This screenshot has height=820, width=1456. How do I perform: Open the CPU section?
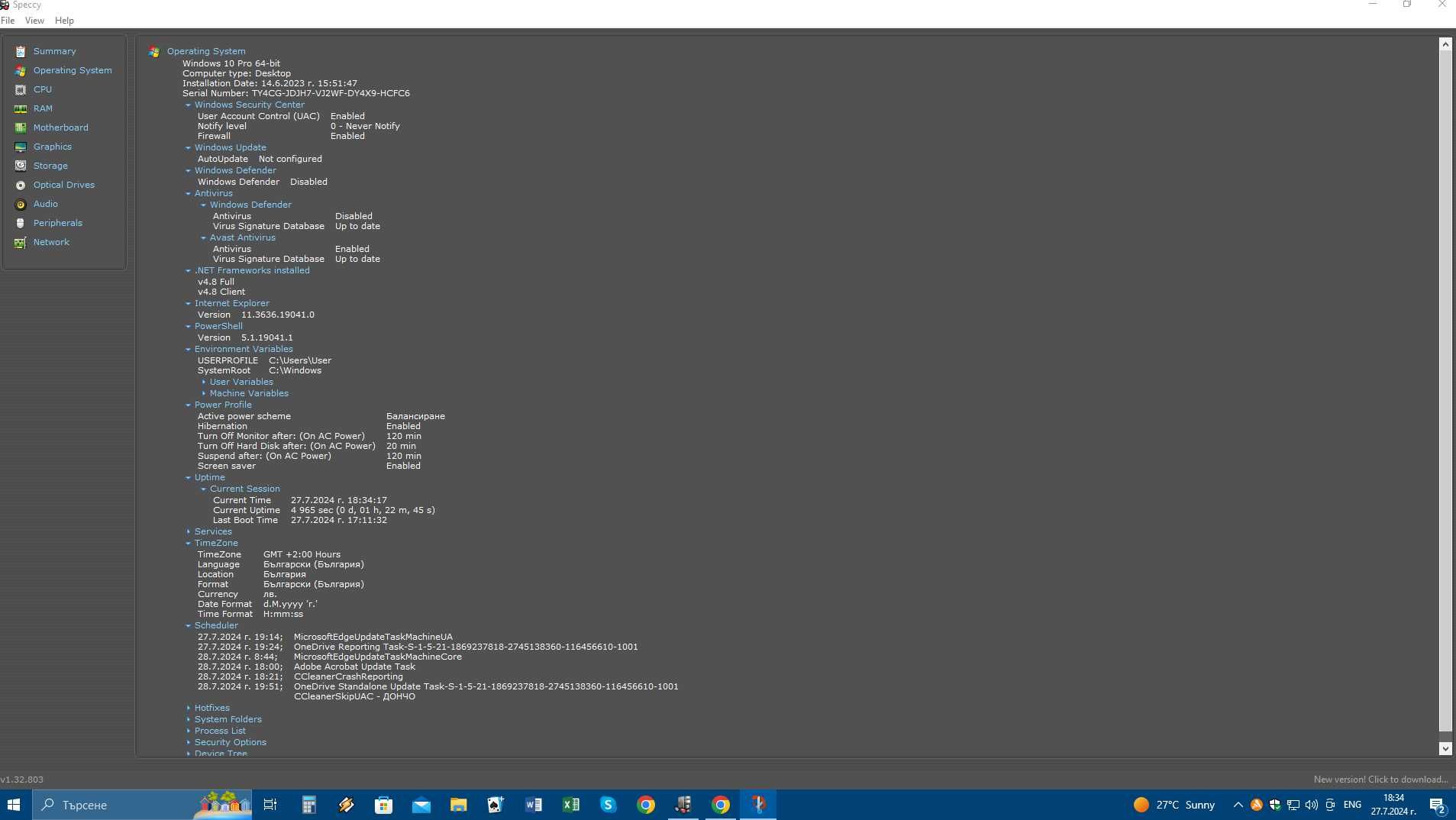tap(43, 89)
